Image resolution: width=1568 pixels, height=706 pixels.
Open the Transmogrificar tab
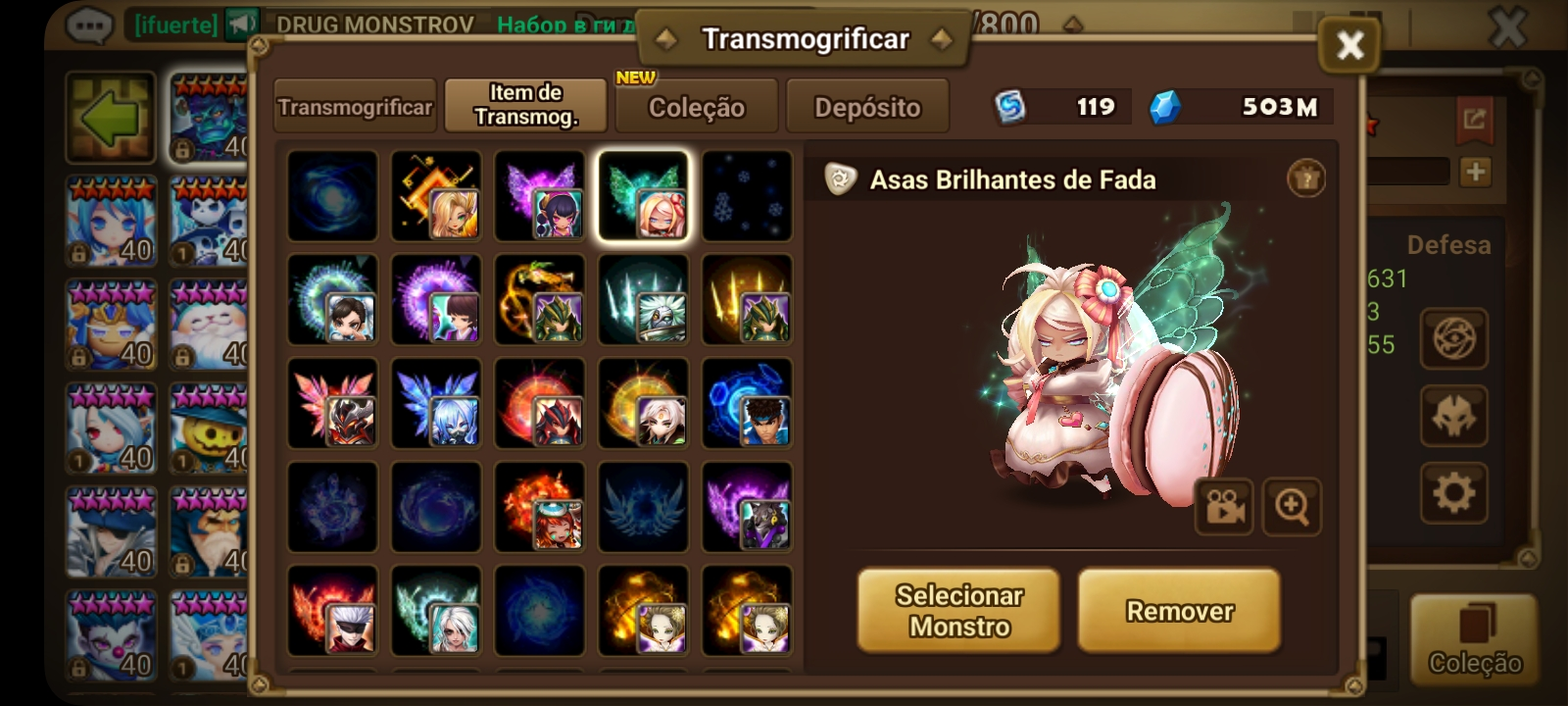coord(355,107)
